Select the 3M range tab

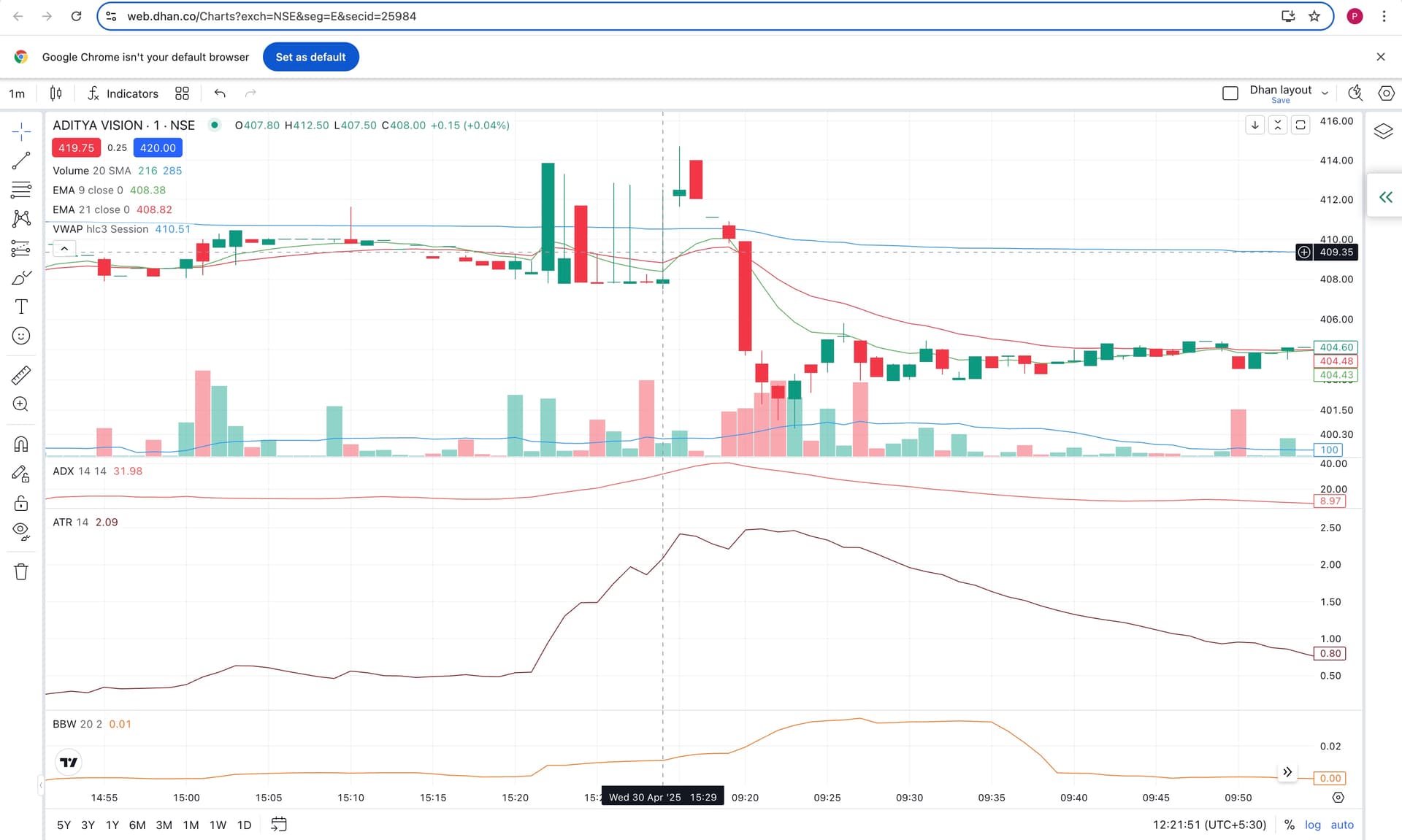(x=164, y=825)
